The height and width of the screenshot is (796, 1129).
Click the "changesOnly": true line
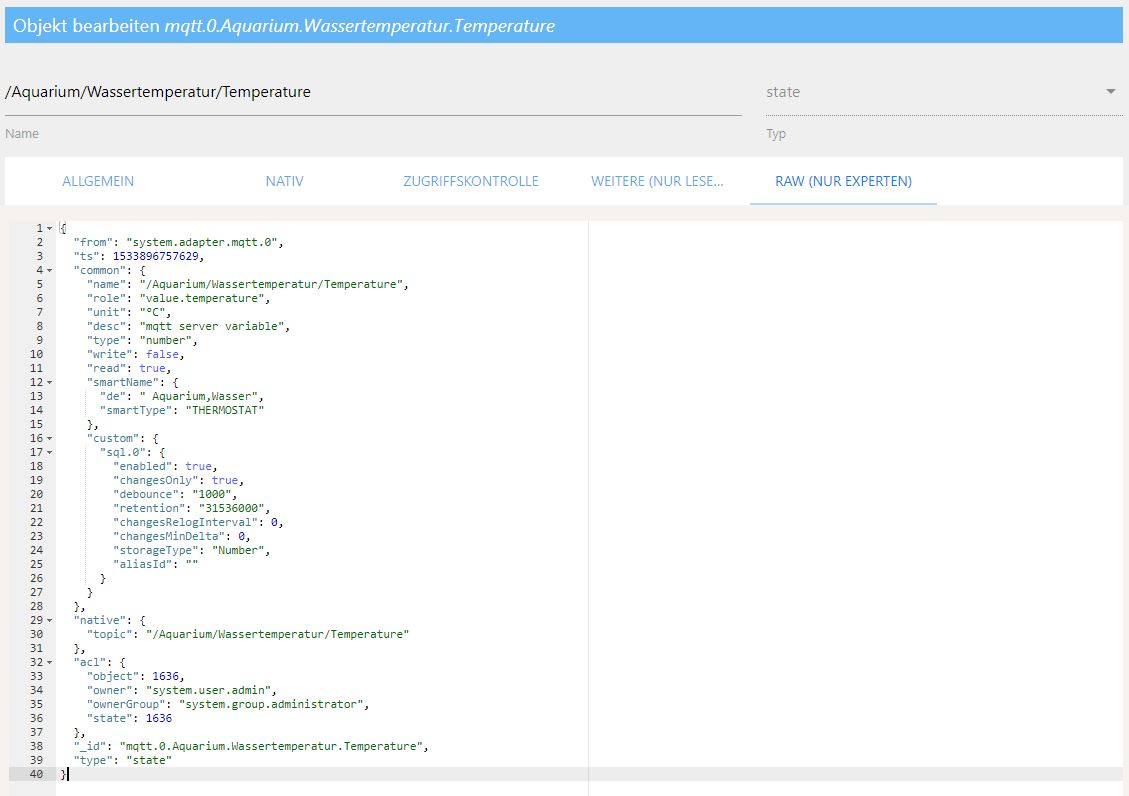point(179,480)
